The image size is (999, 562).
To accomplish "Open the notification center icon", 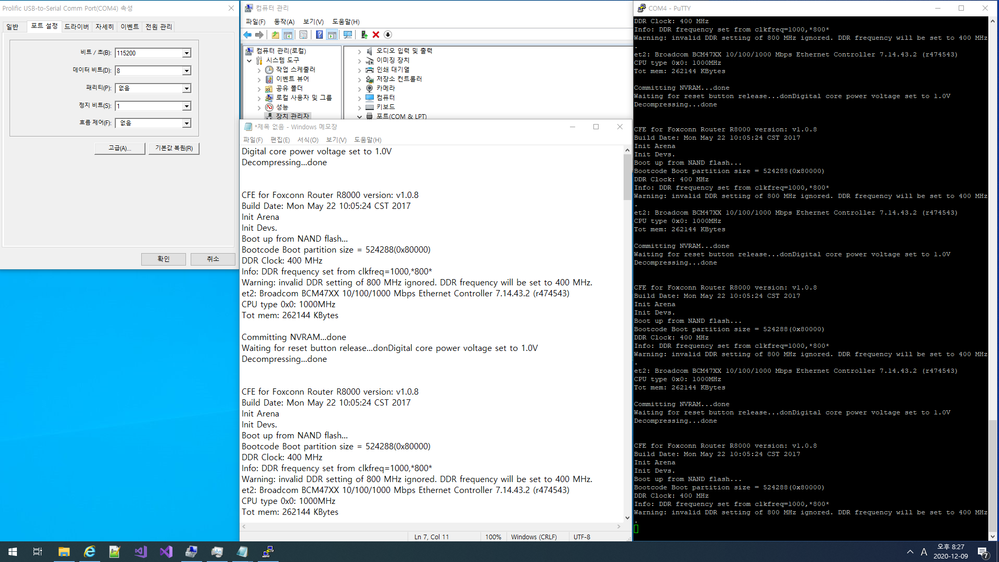I will [984, 552].
